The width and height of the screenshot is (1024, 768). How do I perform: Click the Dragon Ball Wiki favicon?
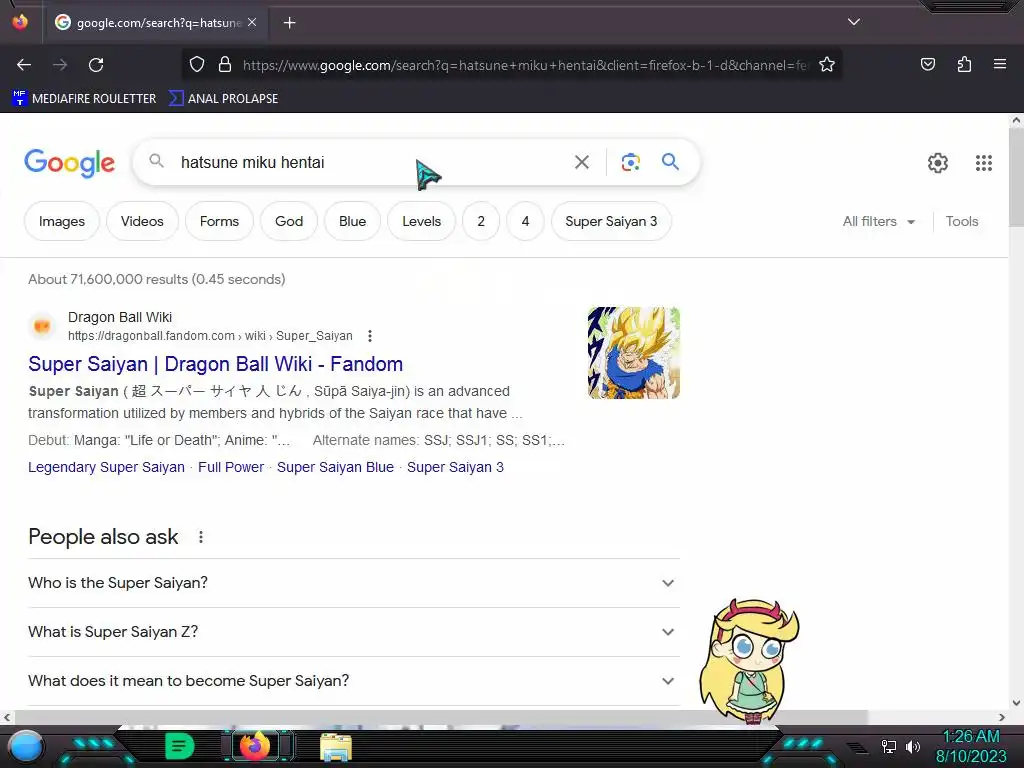[x=42, y=326]
